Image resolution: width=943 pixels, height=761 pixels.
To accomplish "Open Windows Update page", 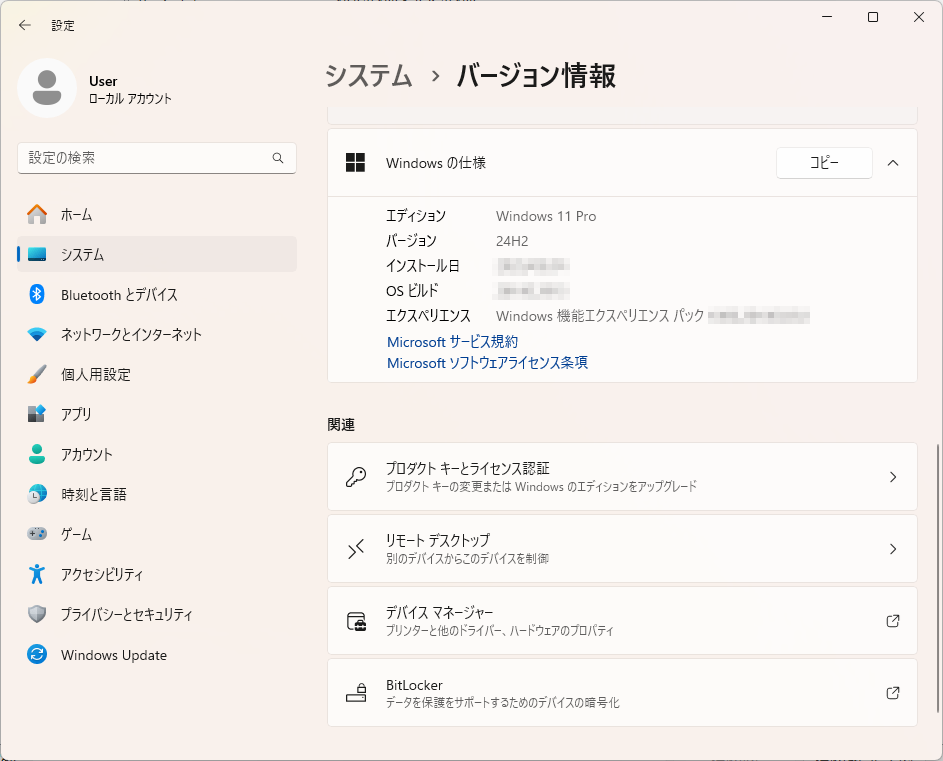I will click(x=157, y=655).
